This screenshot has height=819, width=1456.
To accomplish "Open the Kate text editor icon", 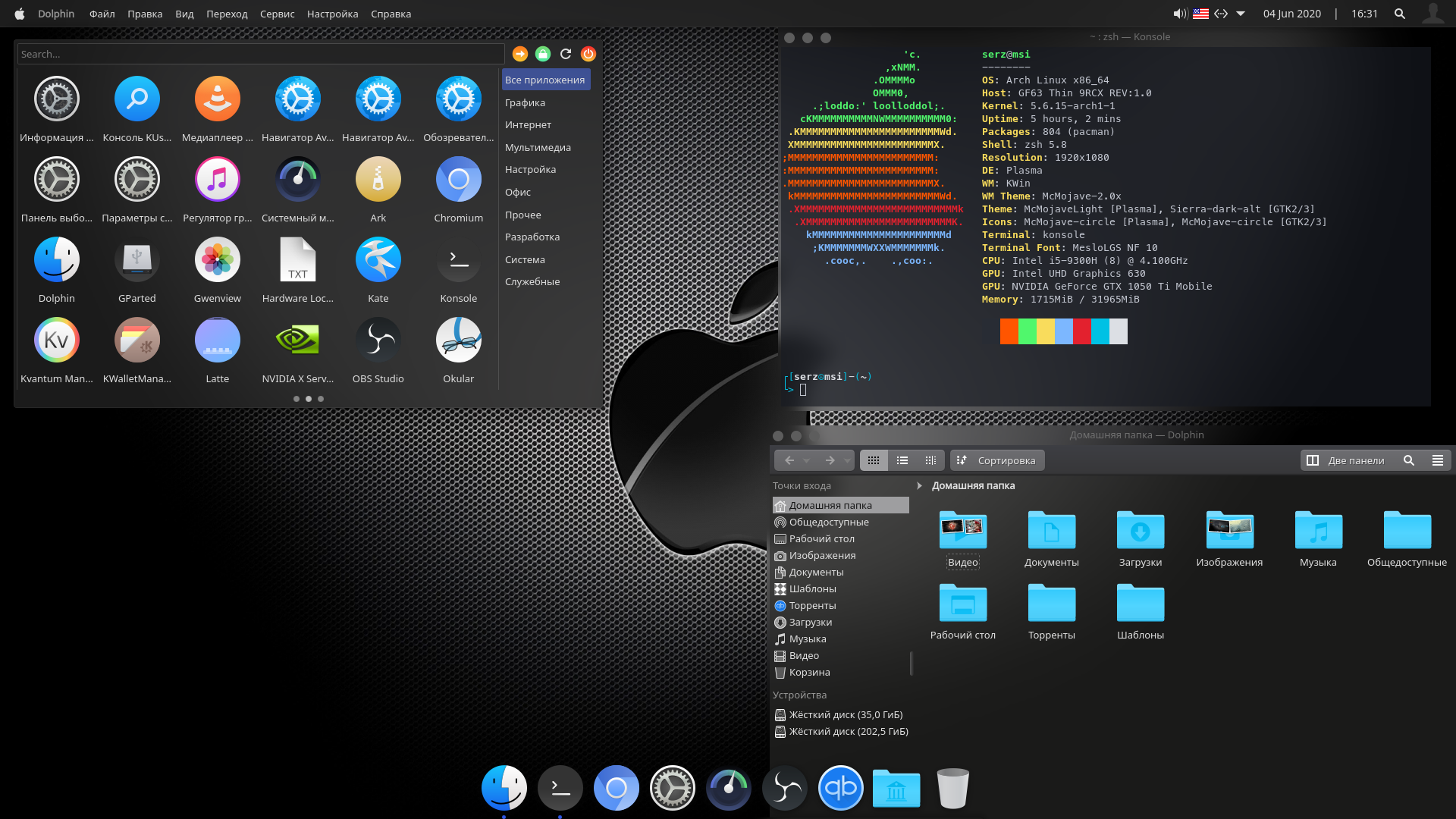I will (x=378, y=259).
